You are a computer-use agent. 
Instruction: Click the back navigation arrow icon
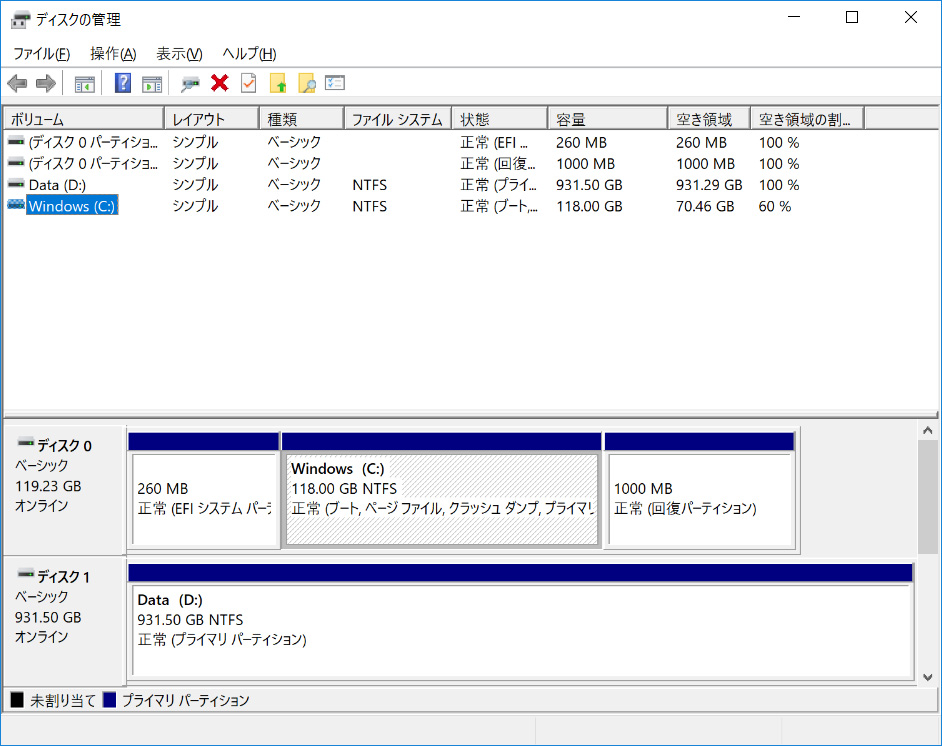[17, 83]
